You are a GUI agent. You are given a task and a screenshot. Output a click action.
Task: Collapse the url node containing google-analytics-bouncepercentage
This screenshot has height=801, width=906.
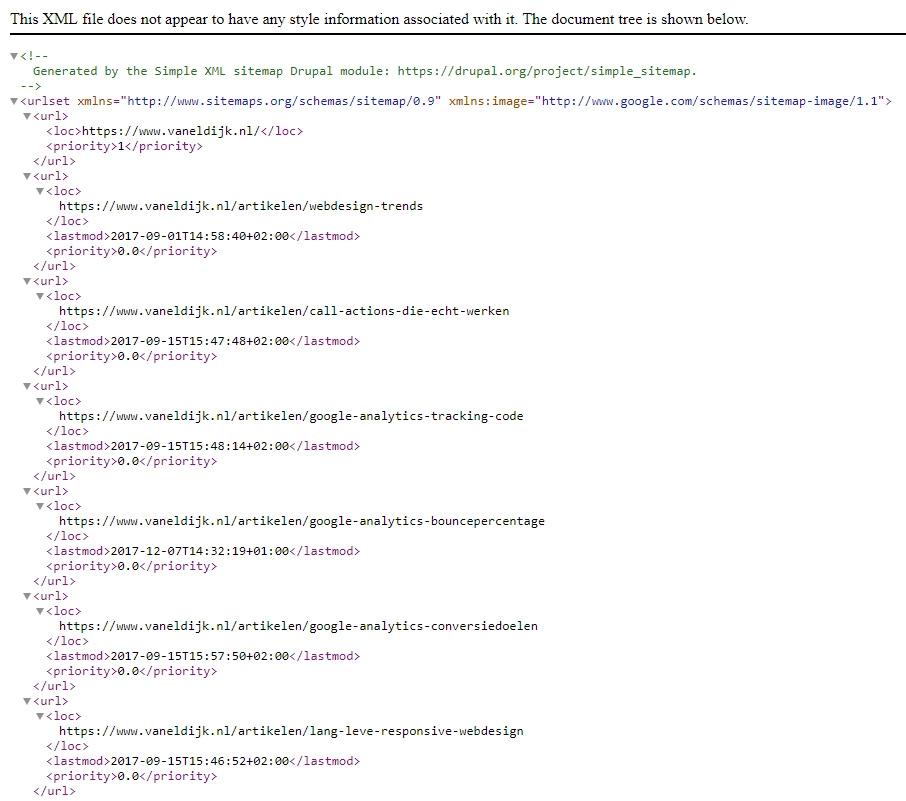(x=27, y=491)
